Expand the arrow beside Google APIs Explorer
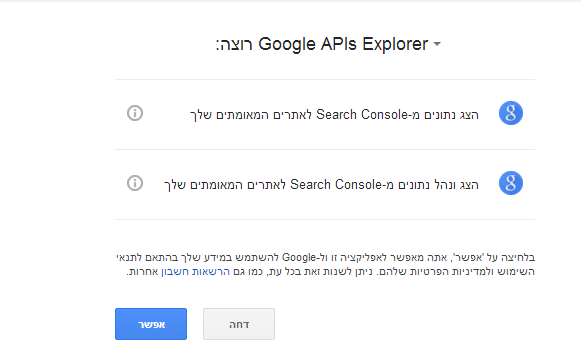Viewport: 581px width, 362px height. tap(437, 44)
